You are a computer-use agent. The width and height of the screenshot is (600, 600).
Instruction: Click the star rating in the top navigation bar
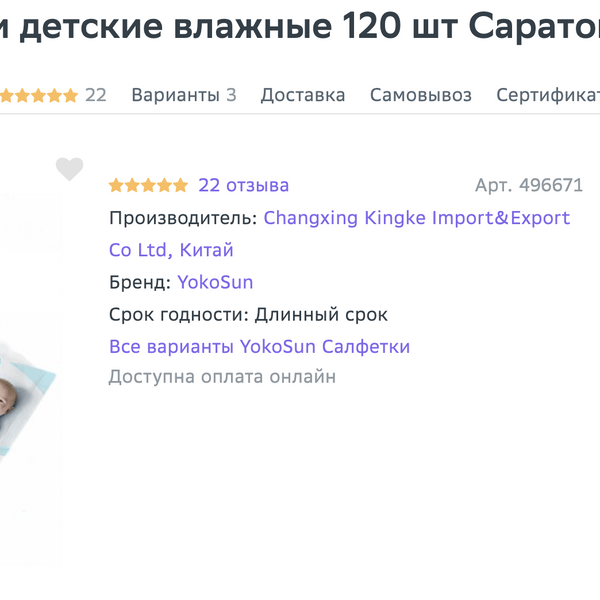tap(38, 96)
